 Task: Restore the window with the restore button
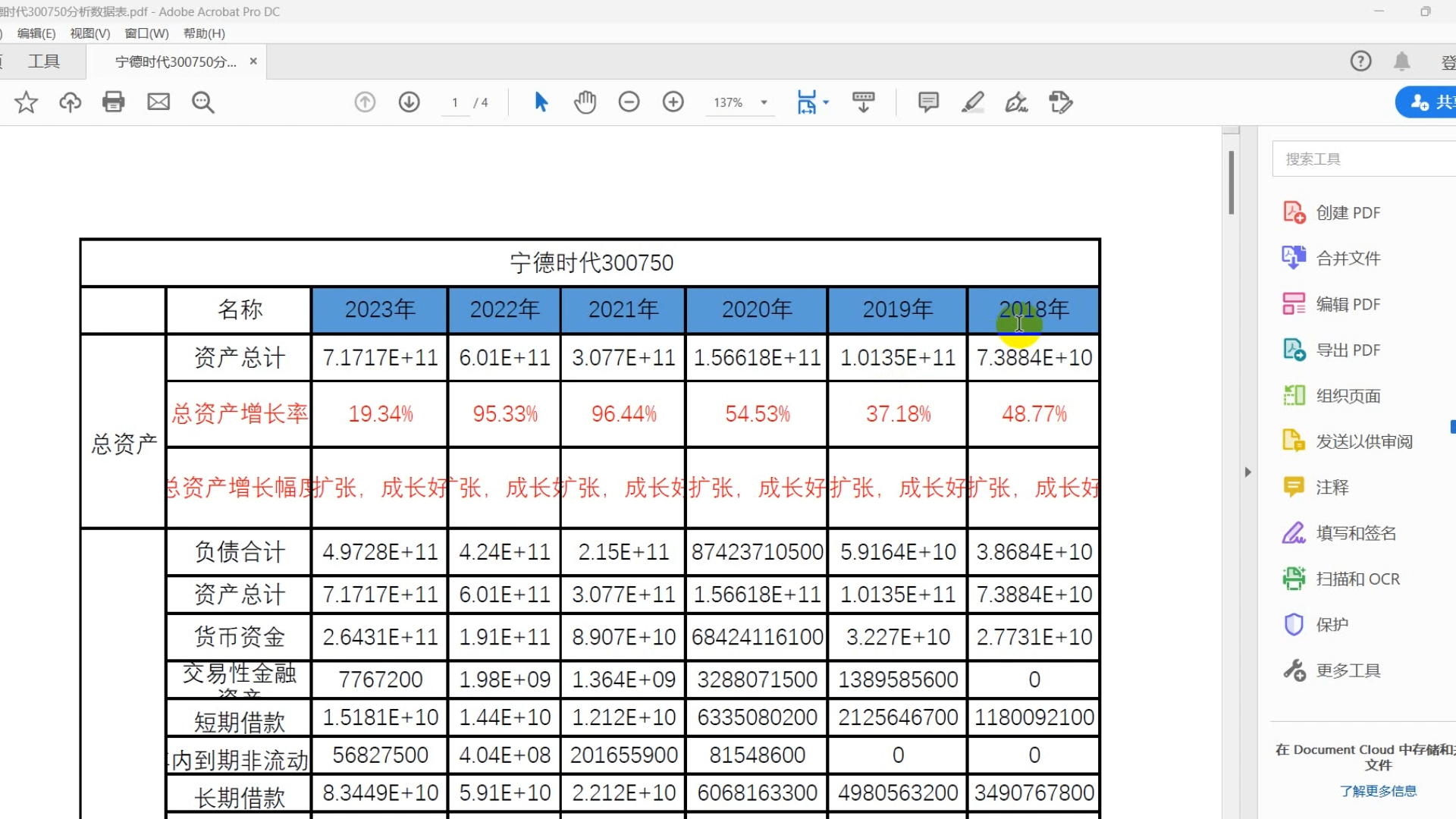tap(1426, 11)
